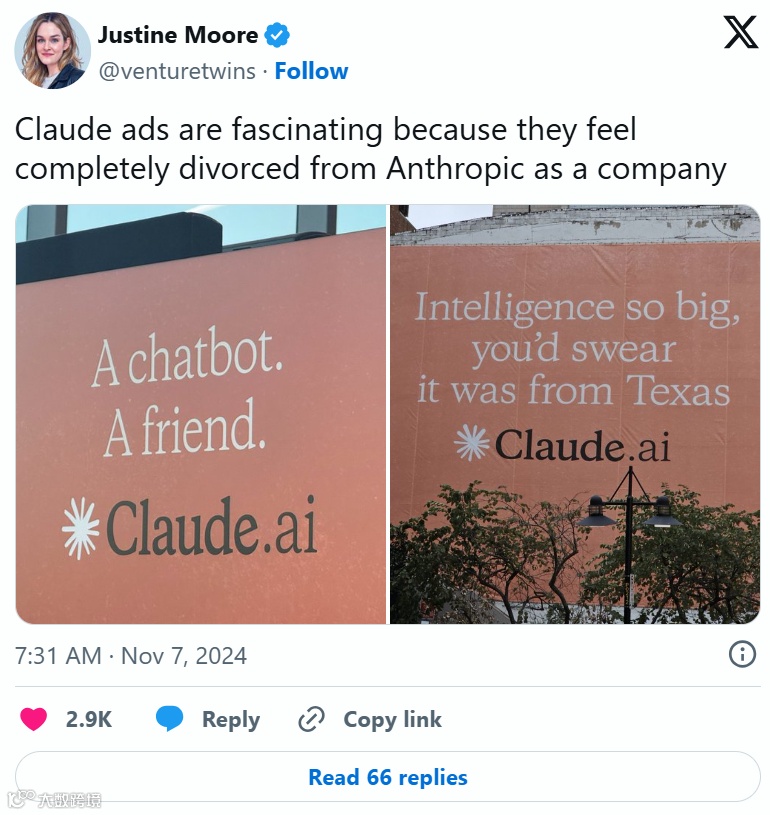Click the X logo icon
This screenshot has height=815, width=770.
tap(741, 32)
